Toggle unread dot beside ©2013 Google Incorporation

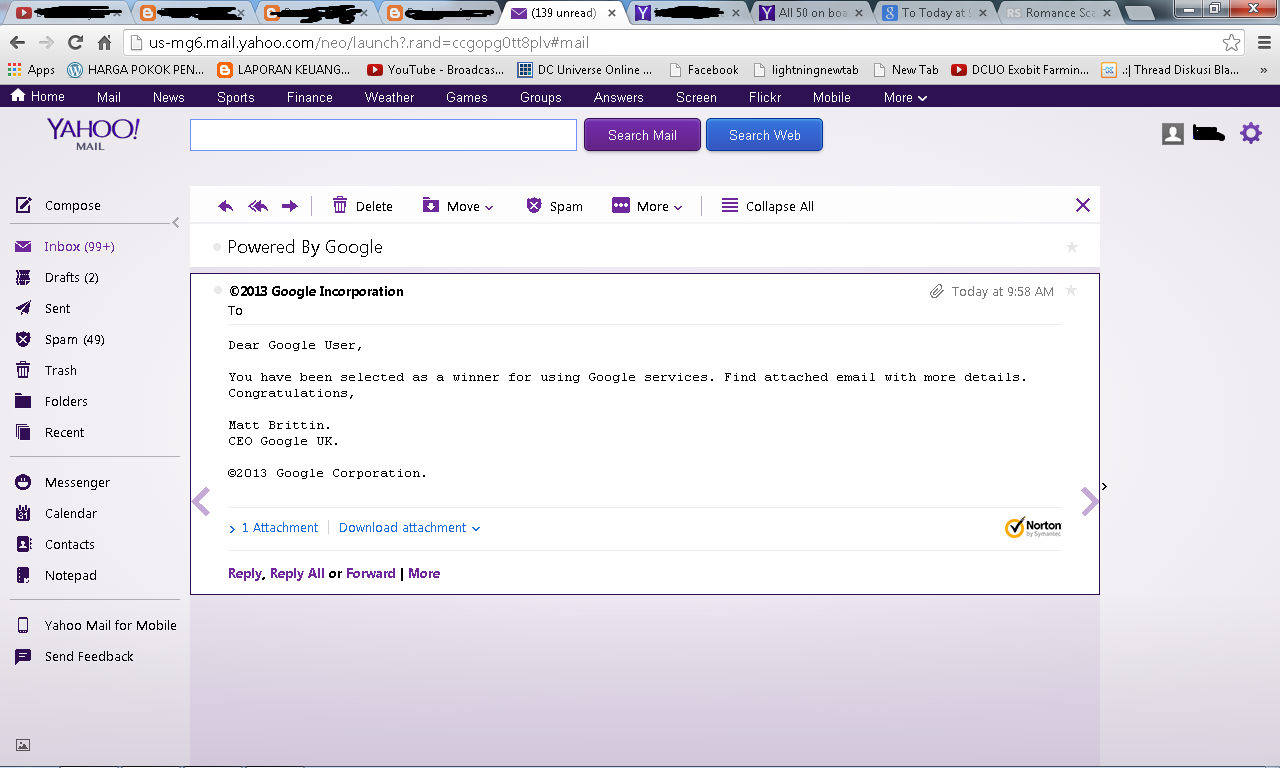point(218,291)
